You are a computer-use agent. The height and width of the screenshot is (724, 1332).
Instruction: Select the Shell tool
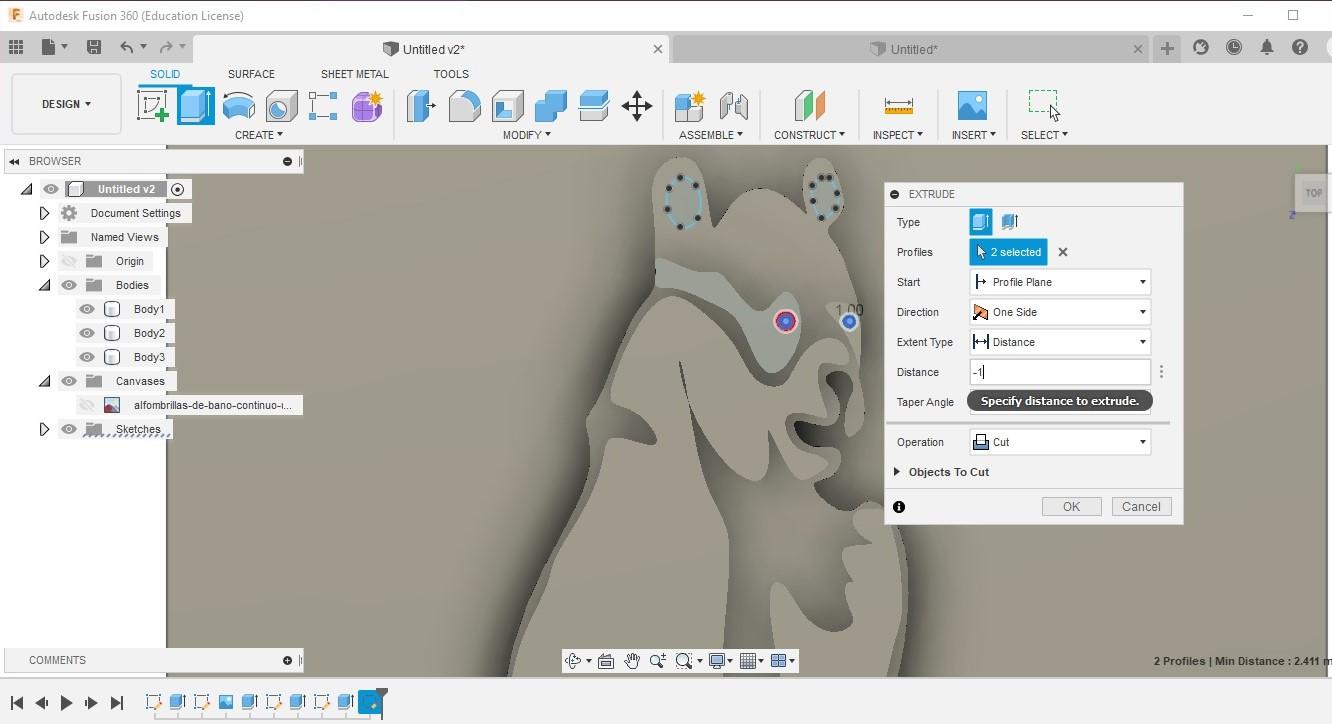(x=507, y=105)
